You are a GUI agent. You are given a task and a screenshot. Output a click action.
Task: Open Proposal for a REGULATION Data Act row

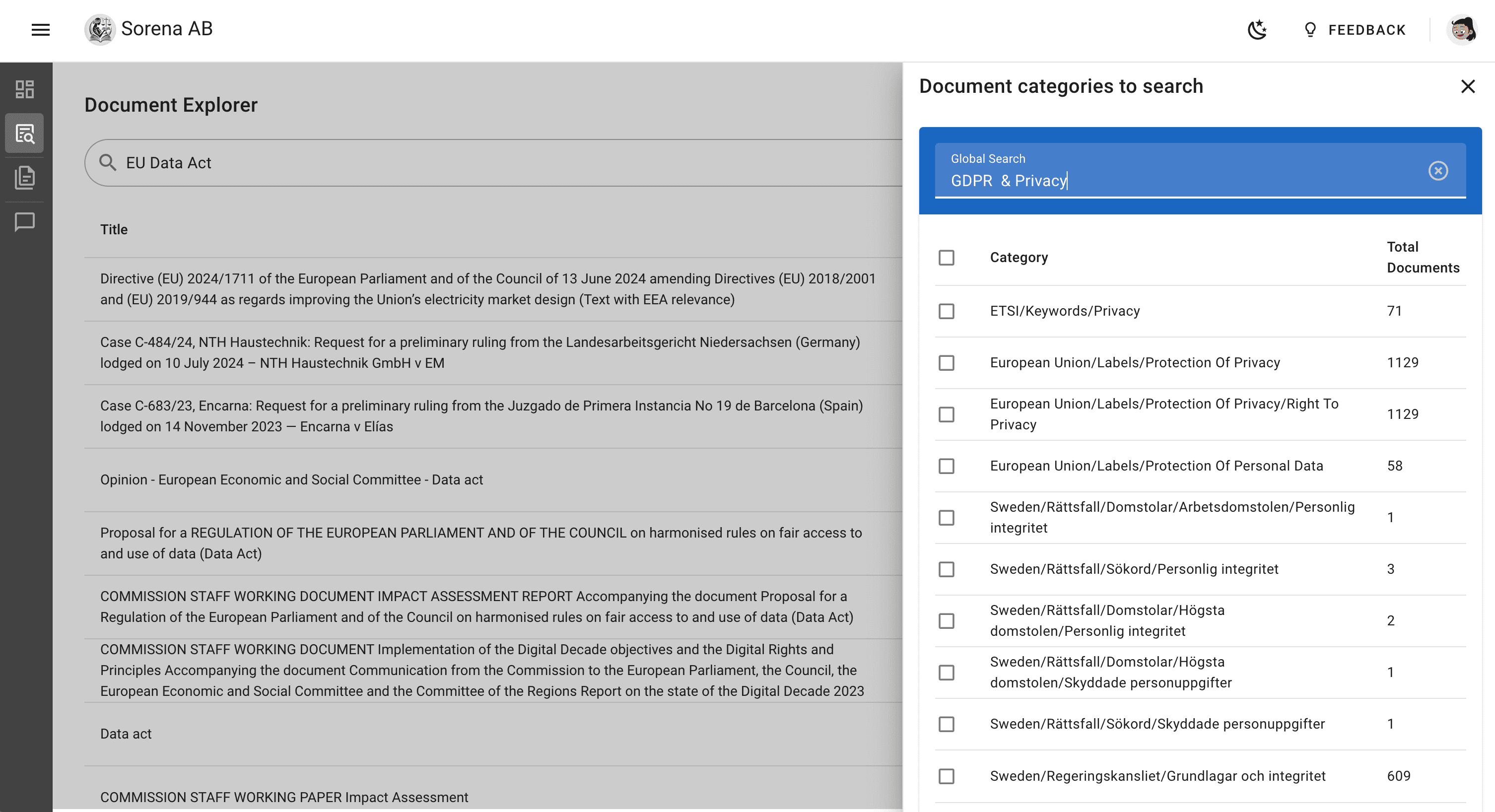[x=493, y=543]
